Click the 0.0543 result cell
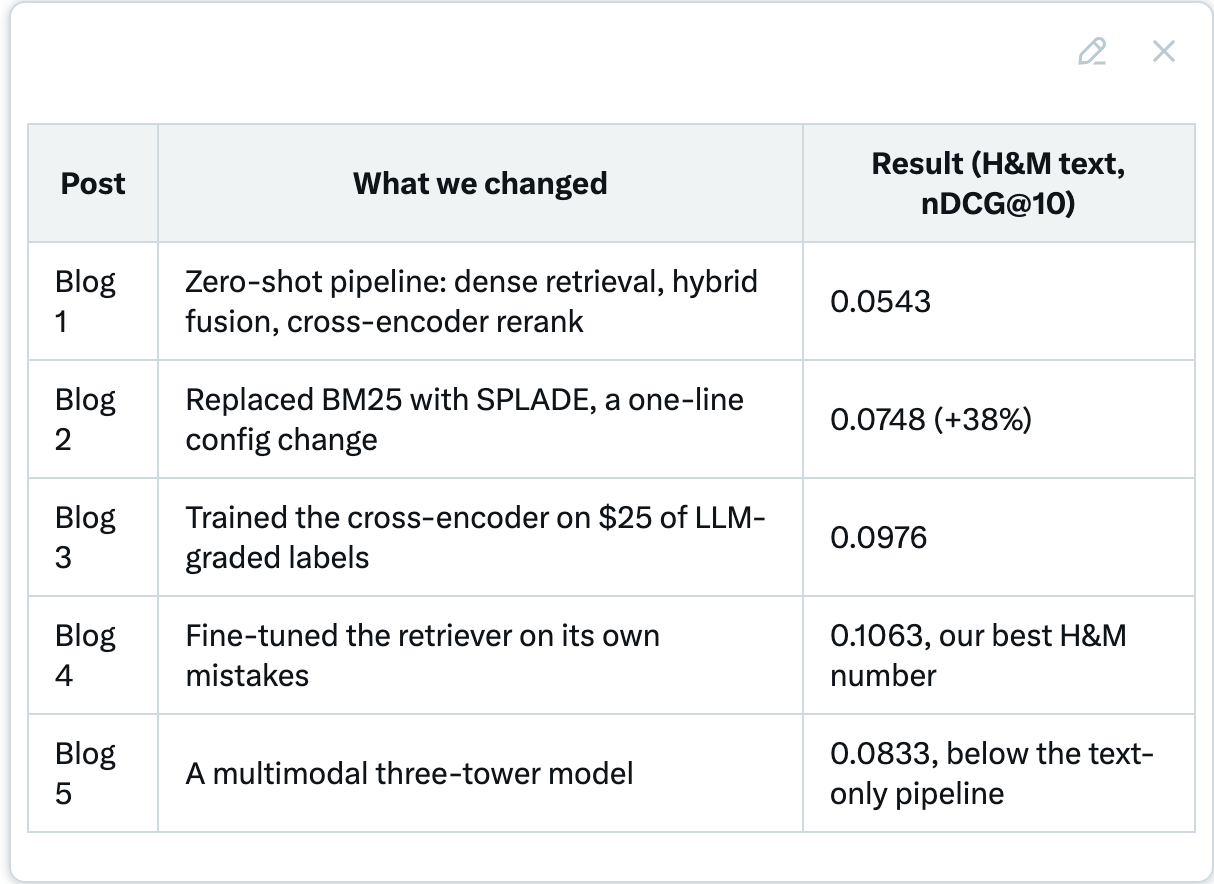 (x=998, y=301)
